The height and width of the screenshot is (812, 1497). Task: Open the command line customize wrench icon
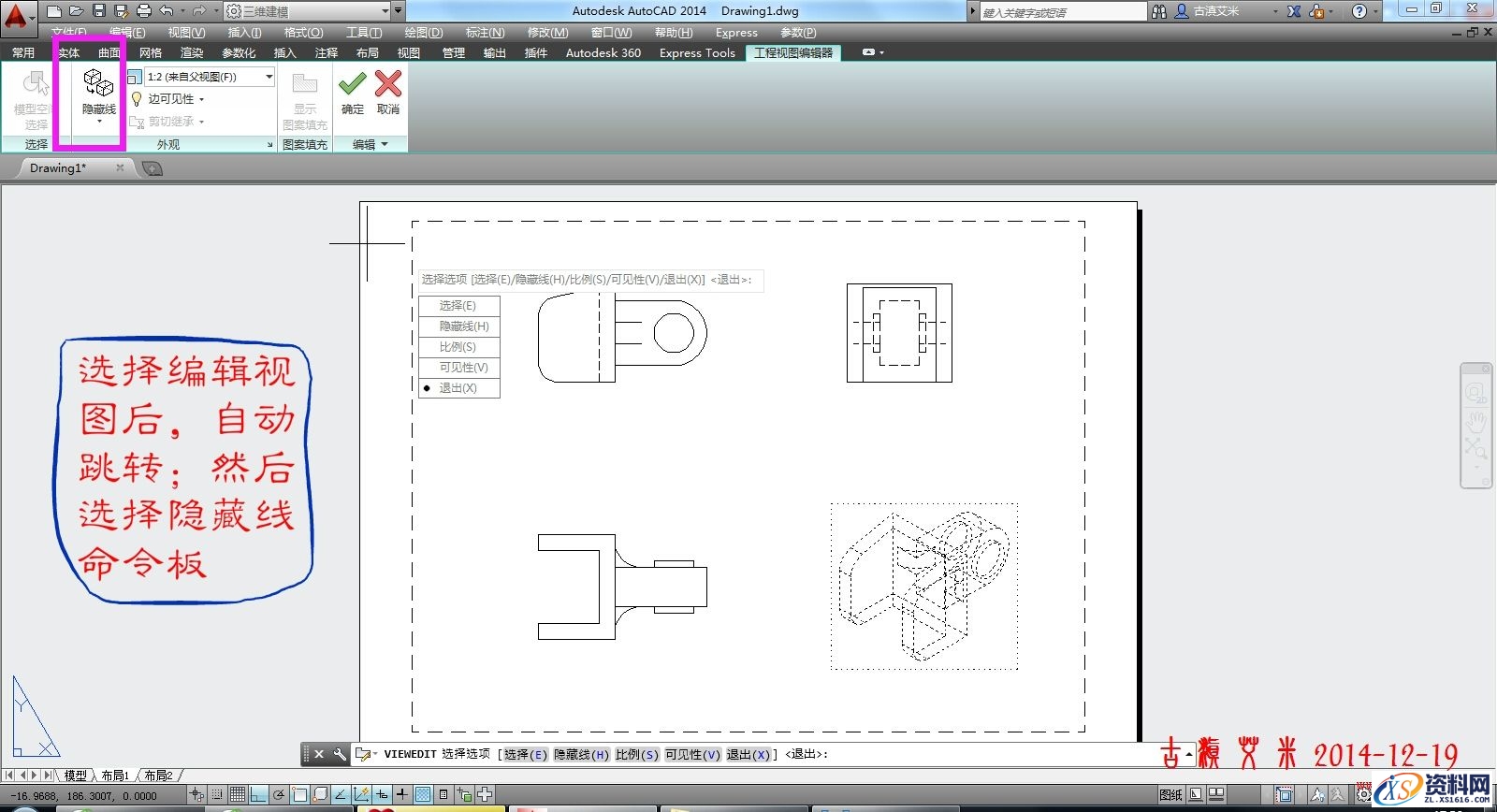(x=340, y=754)
